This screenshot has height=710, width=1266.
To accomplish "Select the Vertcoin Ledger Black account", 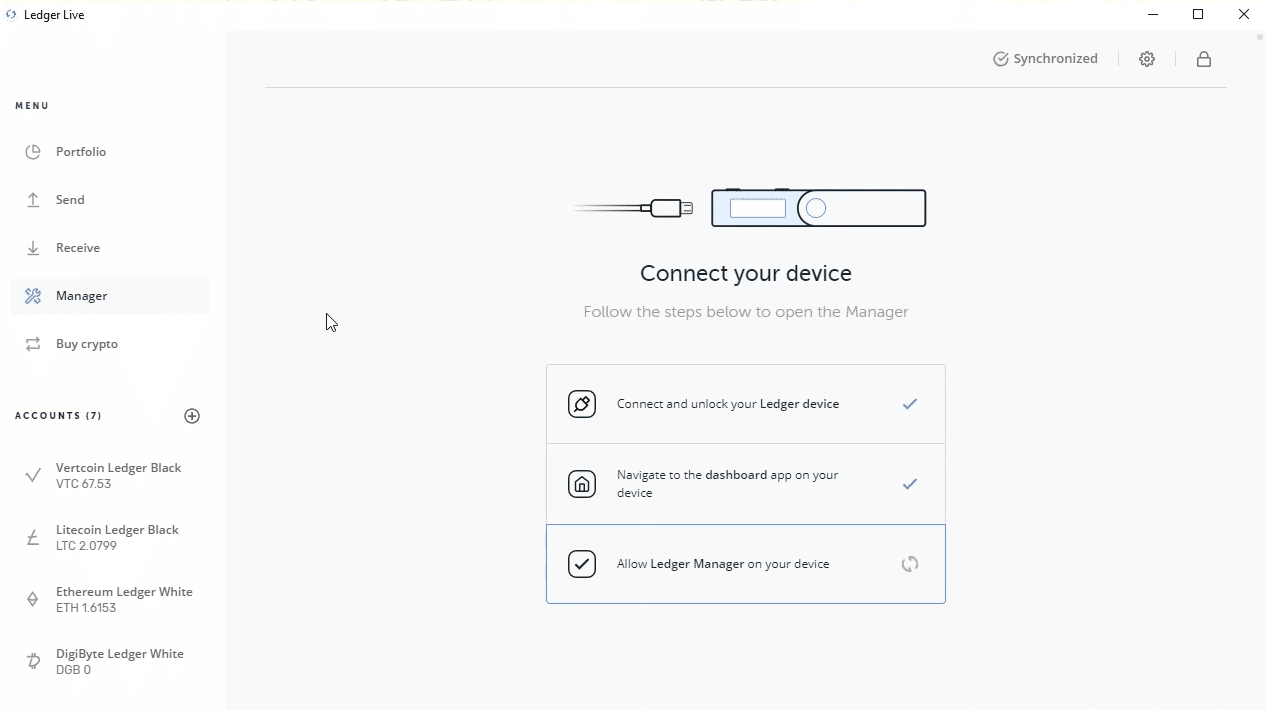I will coord(118,475).
